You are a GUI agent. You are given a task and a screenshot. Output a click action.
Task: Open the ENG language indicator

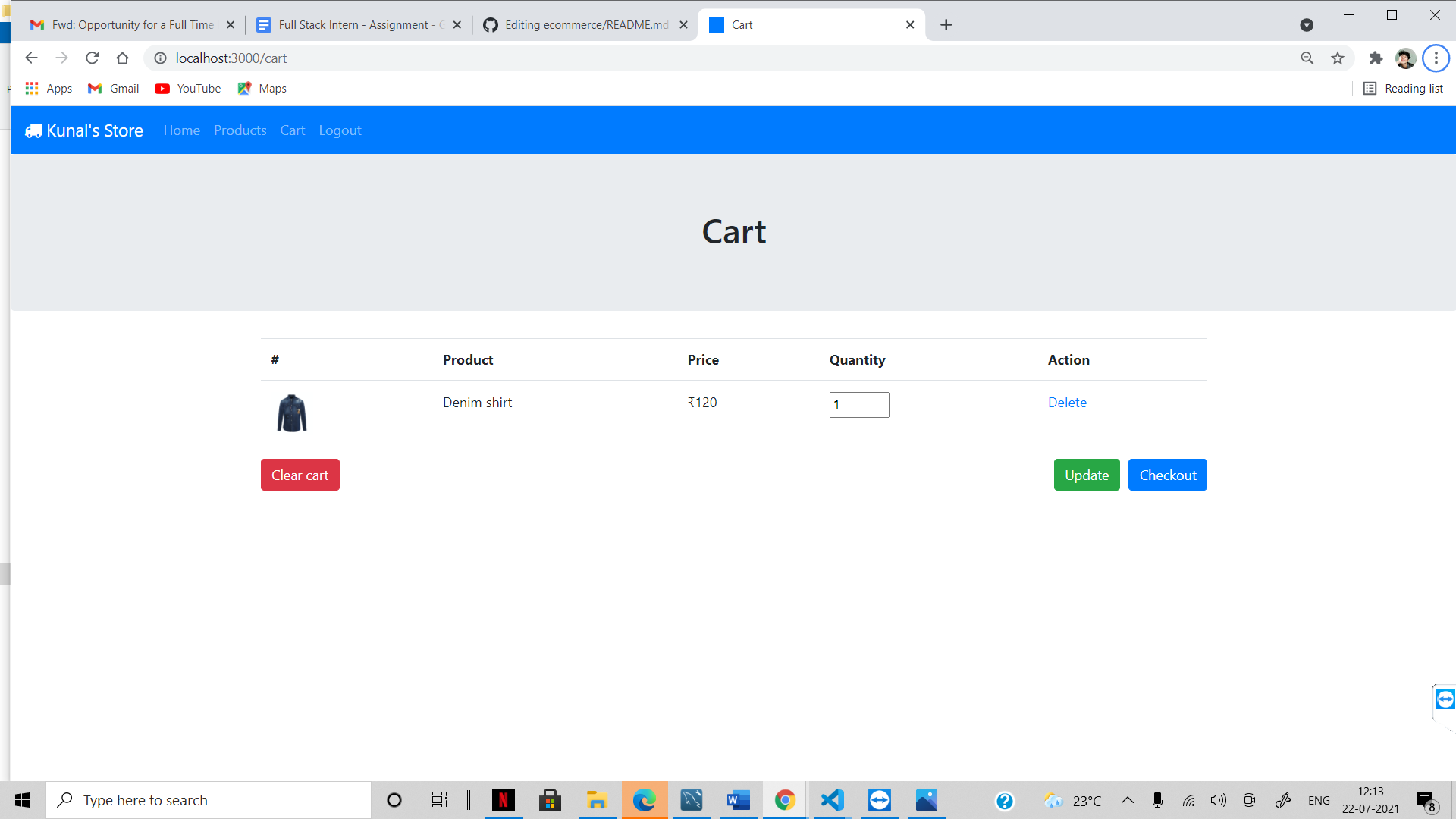click(x=1319, y=801)
